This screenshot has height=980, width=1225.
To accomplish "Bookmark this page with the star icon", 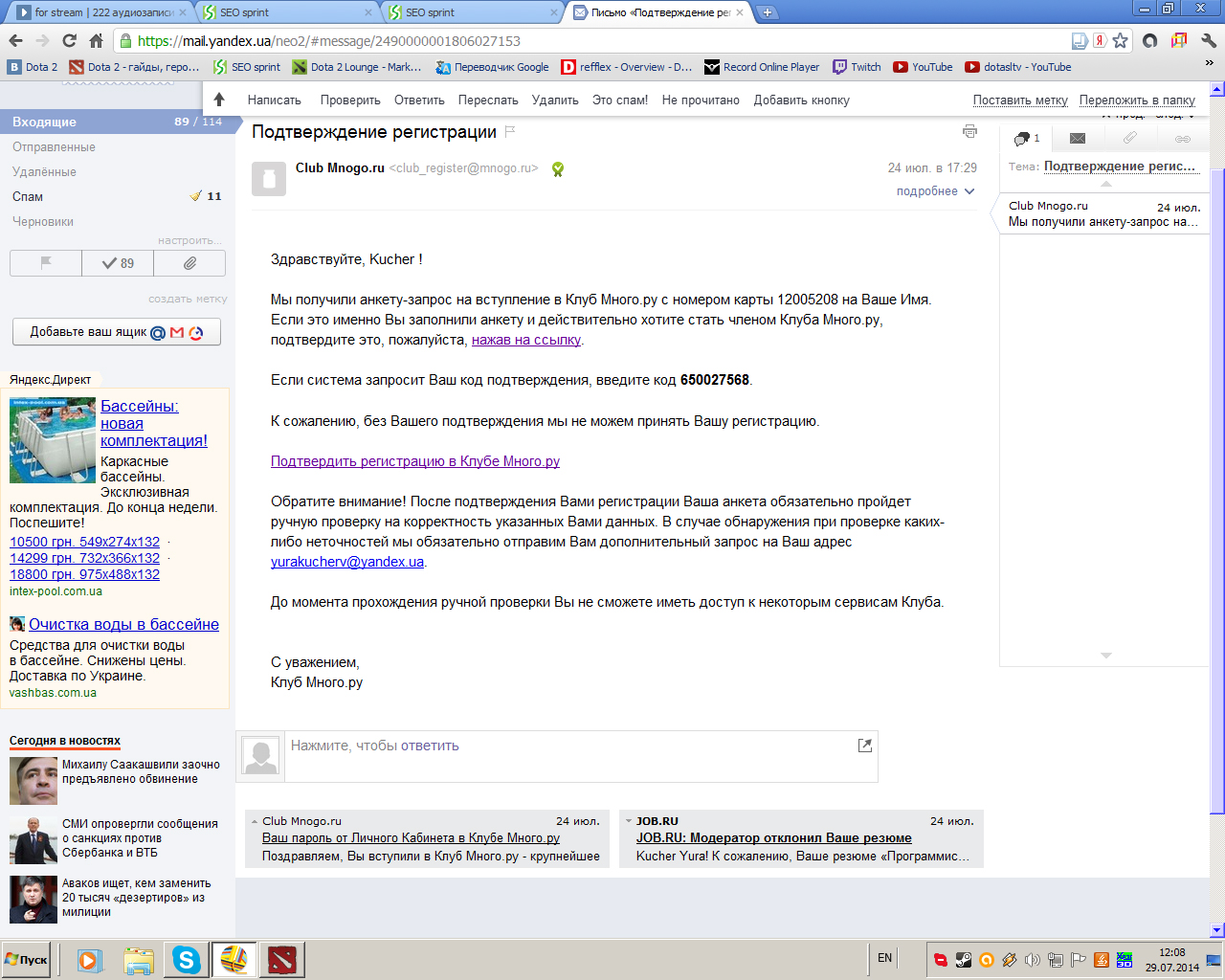I will pyautogui.click(x=1121, y=40).
